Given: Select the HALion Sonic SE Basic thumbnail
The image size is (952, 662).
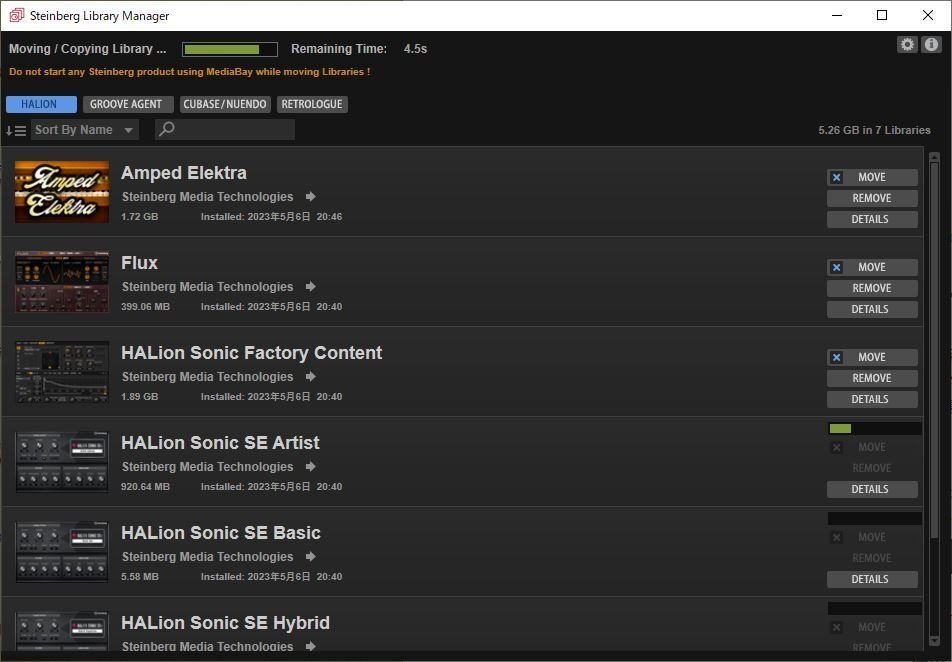Looking at the screenshot, I should point(62,551).
